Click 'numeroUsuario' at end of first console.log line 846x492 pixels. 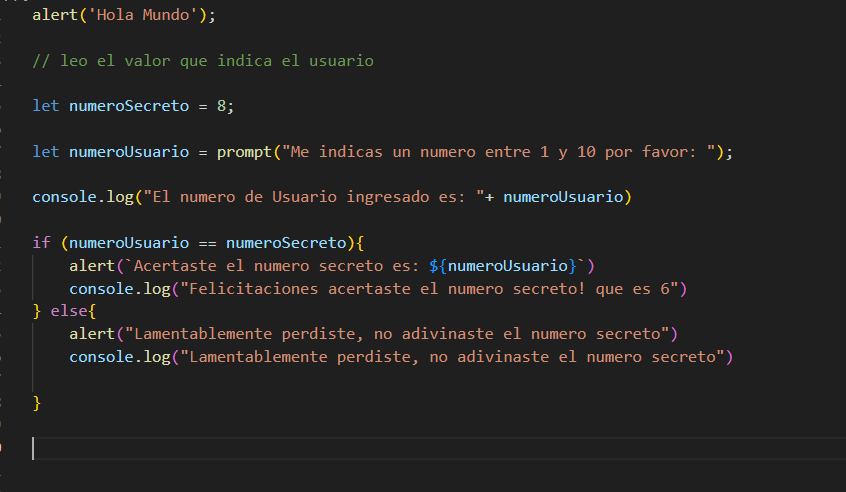(x=563, y=197)
